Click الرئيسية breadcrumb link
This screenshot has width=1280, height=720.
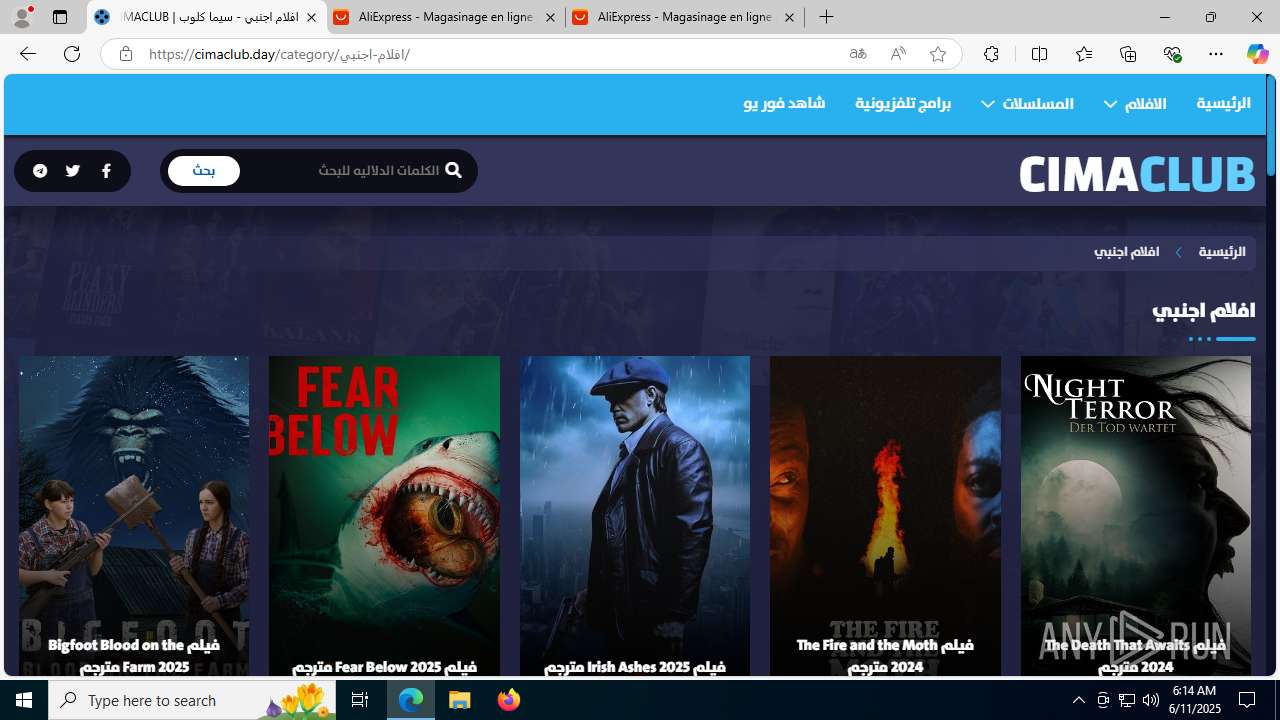[1222, 252]
